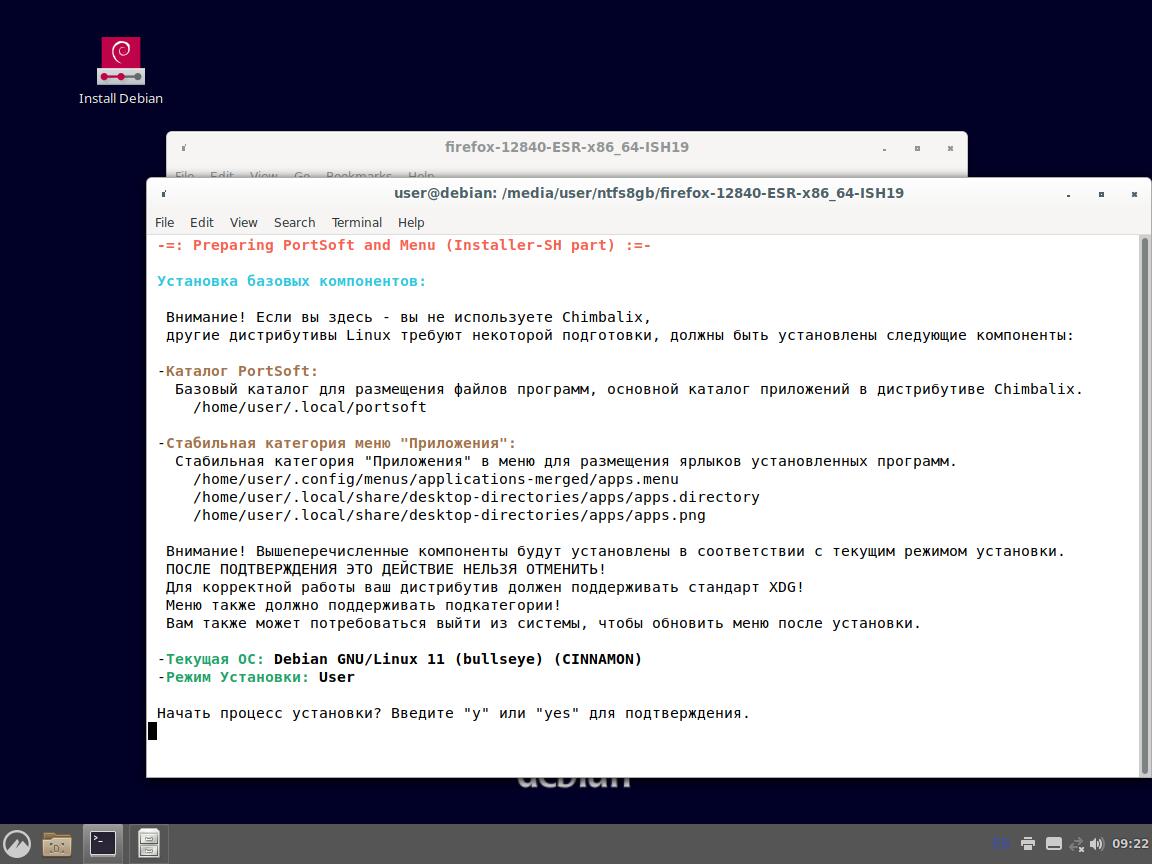Screen dimensions: 1152x864
Task: Click the 'Режим Установки: User' line
Action: [256, 677]
